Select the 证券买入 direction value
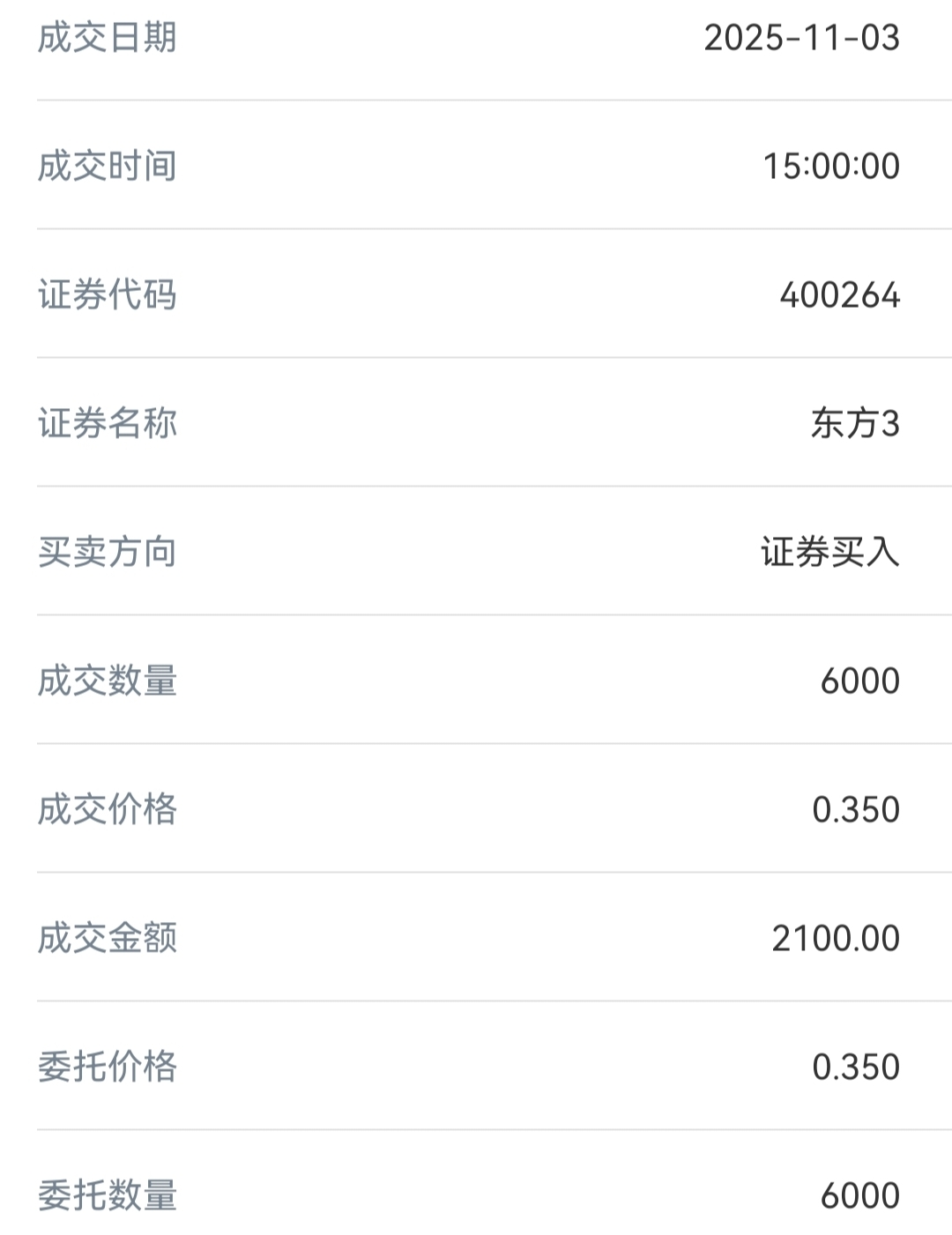 click(x=830, y=553)
